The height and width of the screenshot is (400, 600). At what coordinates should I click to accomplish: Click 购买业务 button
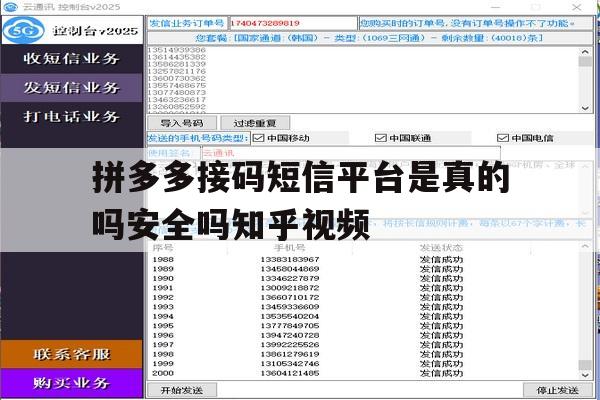[72, 383]
